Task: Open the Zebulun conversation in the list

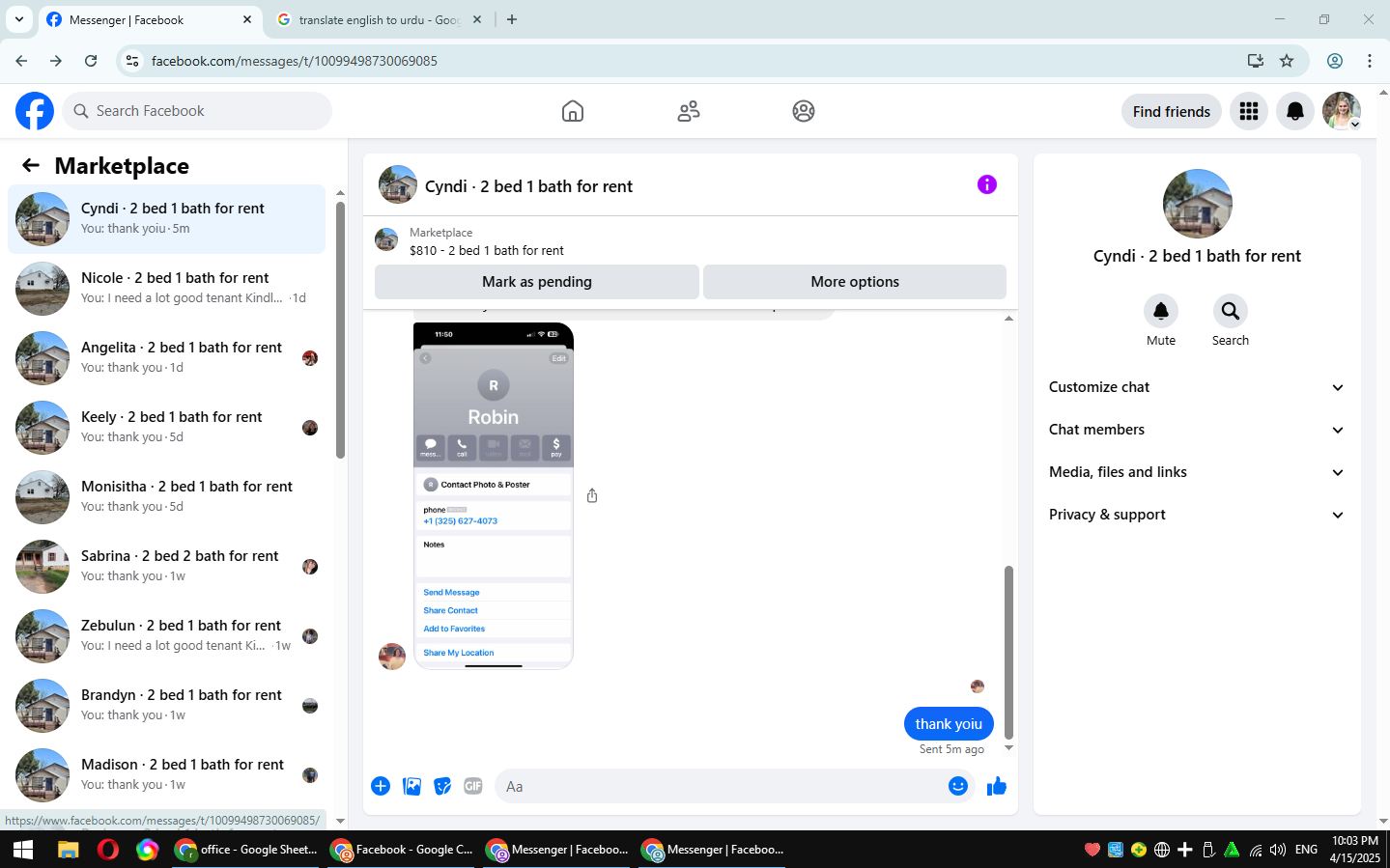Action: pos(166,636)
